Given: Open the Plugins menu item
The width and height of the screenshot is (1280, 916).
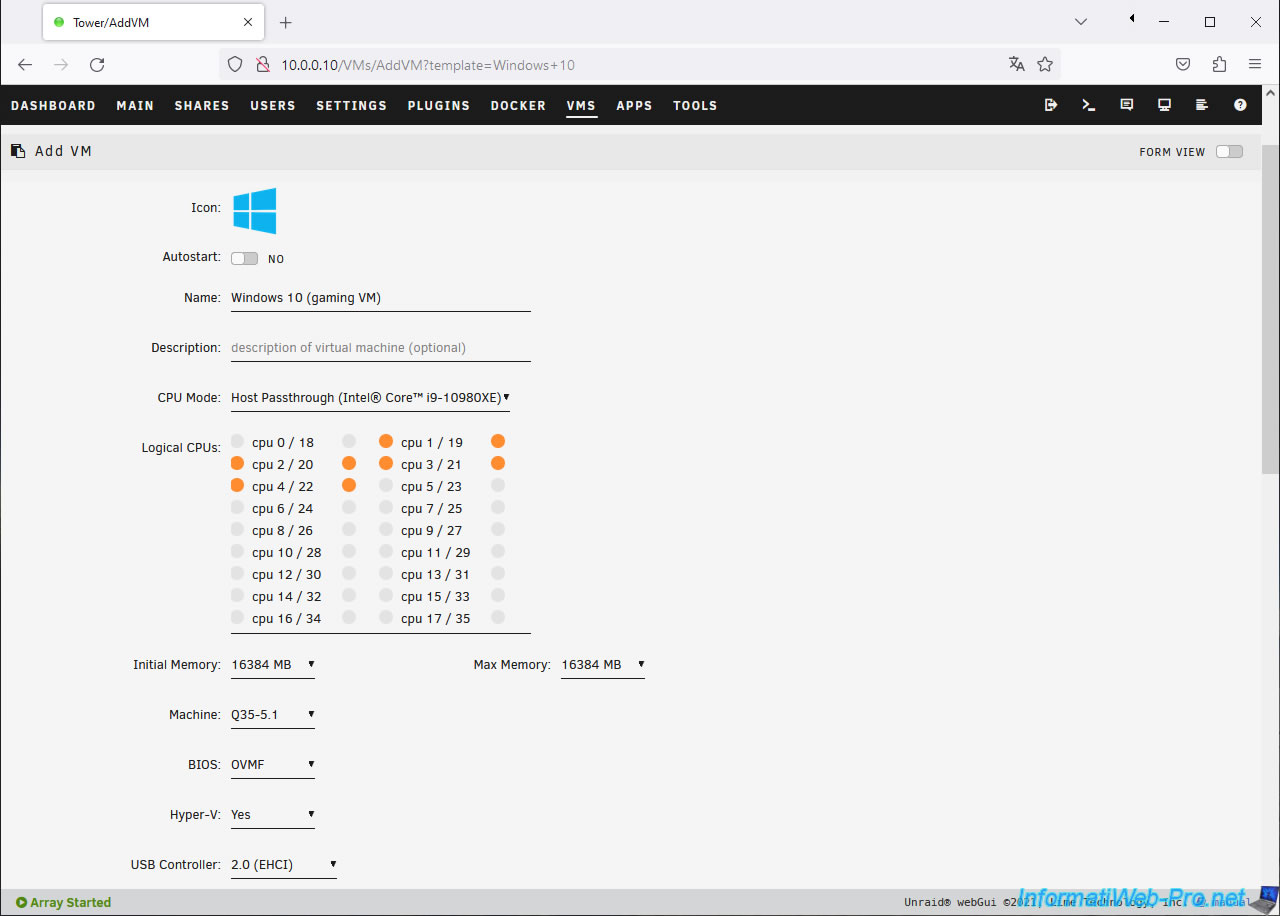Looking at the screenshot, I should click(439, 105).
